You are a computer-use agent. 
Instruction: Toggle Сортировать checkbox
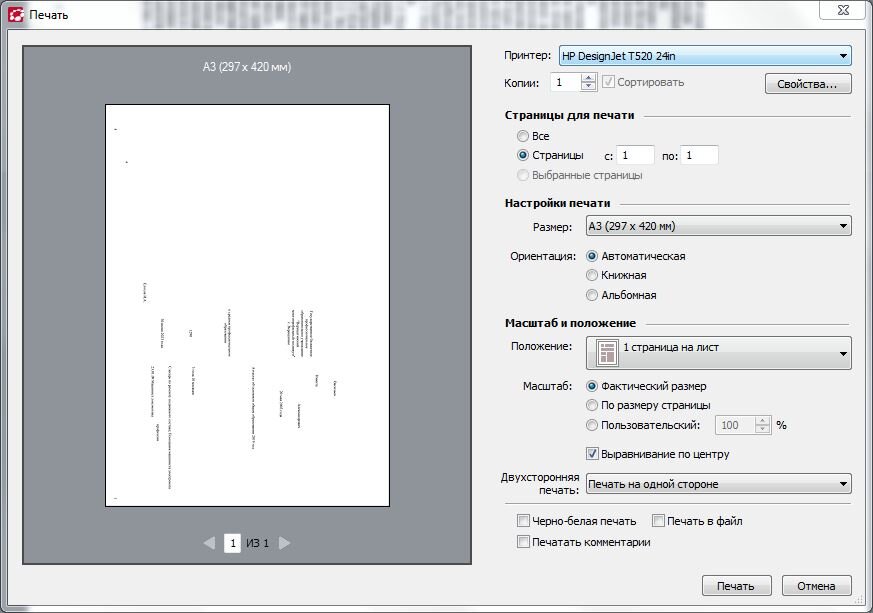point(609,82)
